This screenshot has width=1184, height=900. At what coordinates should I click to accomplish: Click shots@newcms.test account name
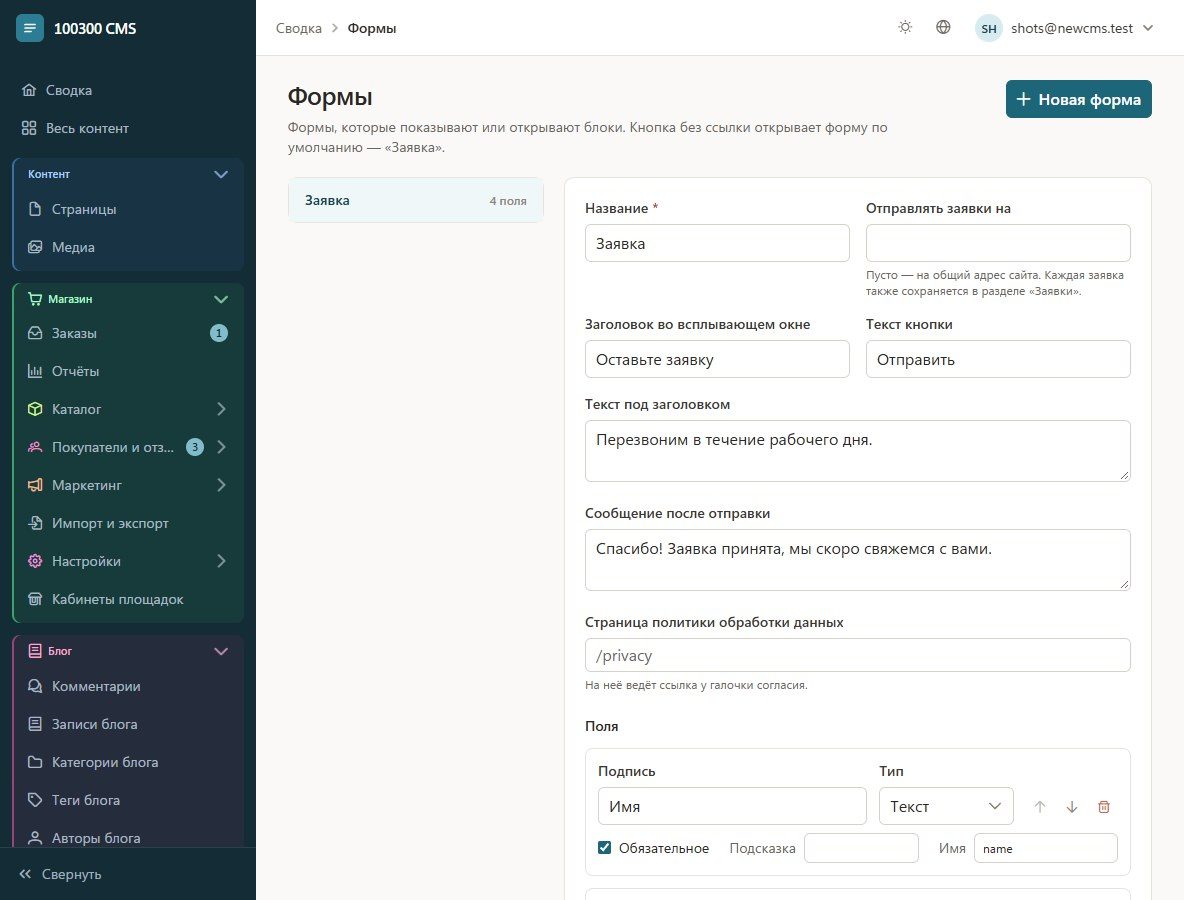1071,28
